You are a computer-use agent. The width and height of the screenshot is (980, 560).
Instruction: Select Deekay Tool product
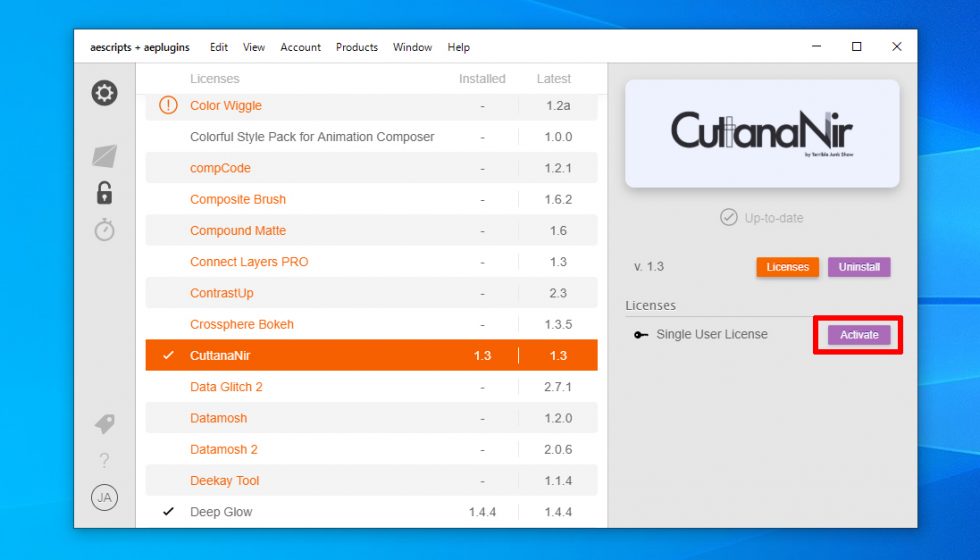tap(371, 481)
